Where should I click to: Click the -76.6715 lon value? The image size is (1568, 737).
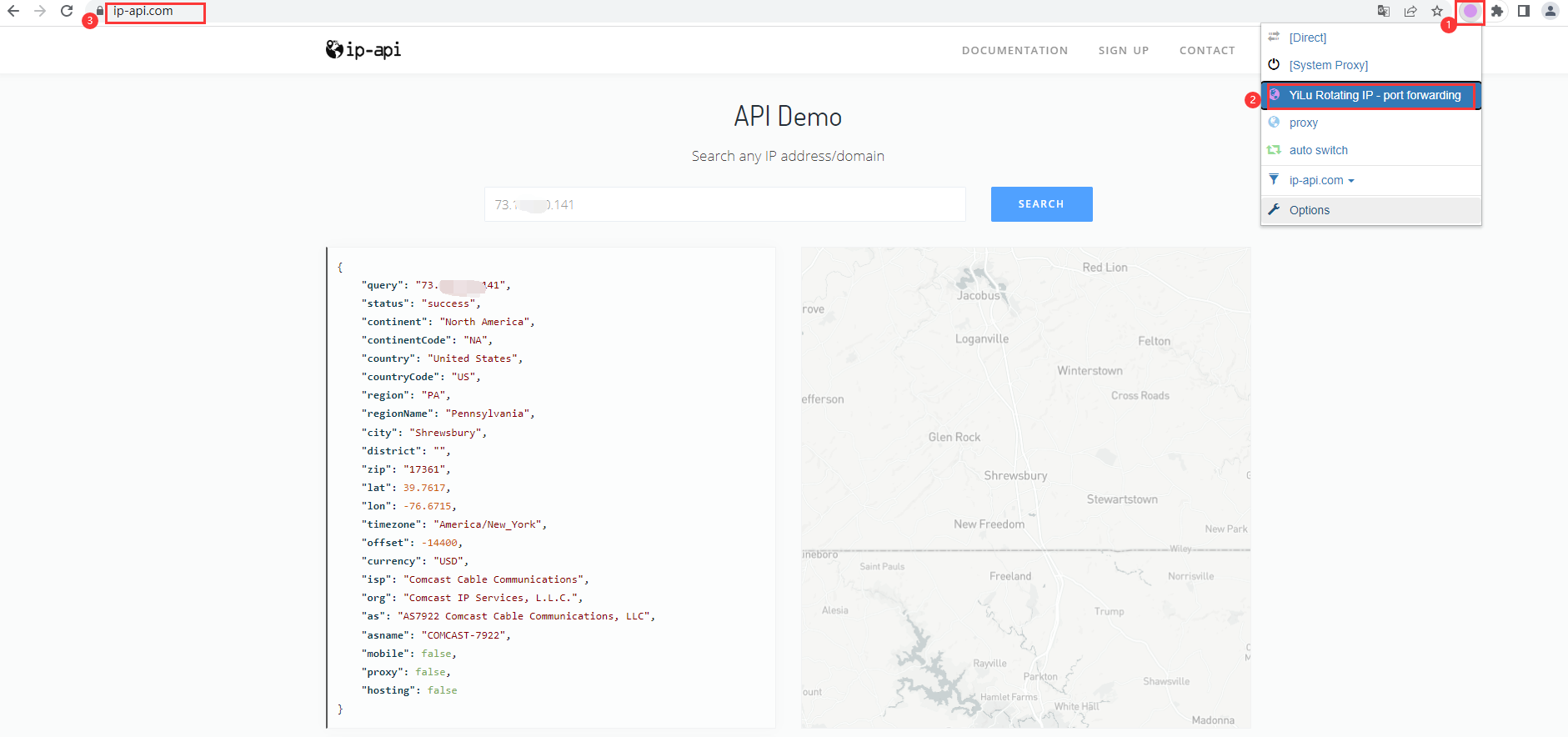tap(428, 506)
